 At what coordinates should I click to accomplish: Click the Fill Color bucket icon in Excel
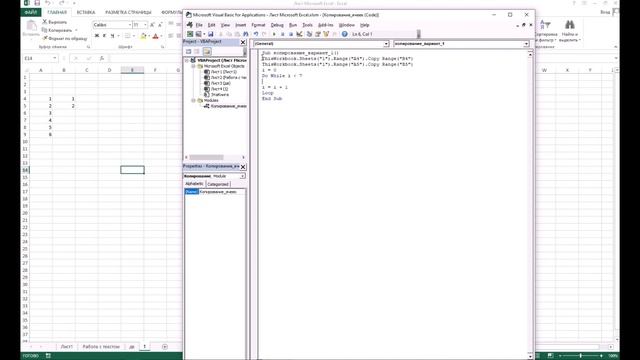point(143,36)
